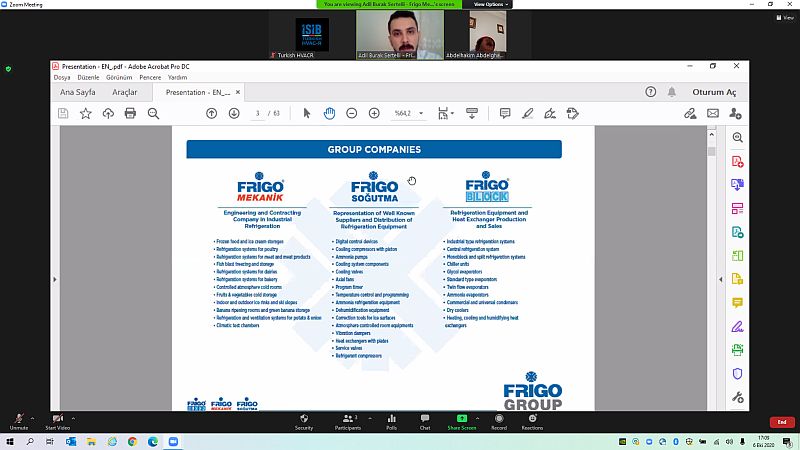
Task: Click the share with others person icon
Action: point(735,113)
